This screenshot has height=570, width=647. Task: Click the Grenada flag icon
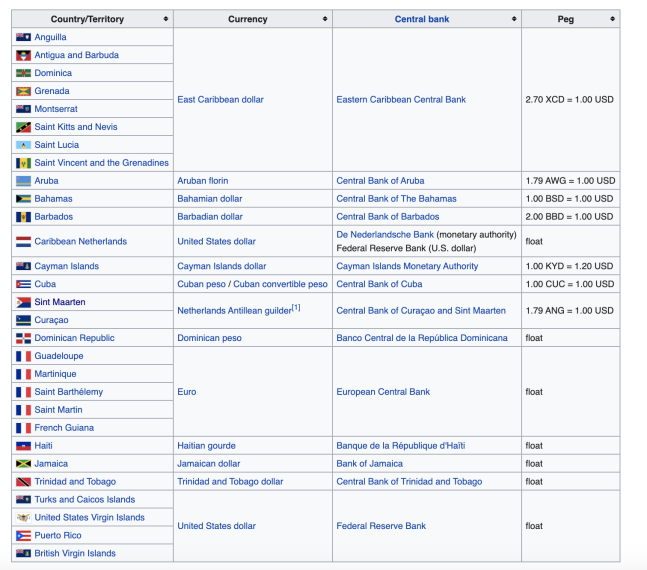[x=24, y=91]
